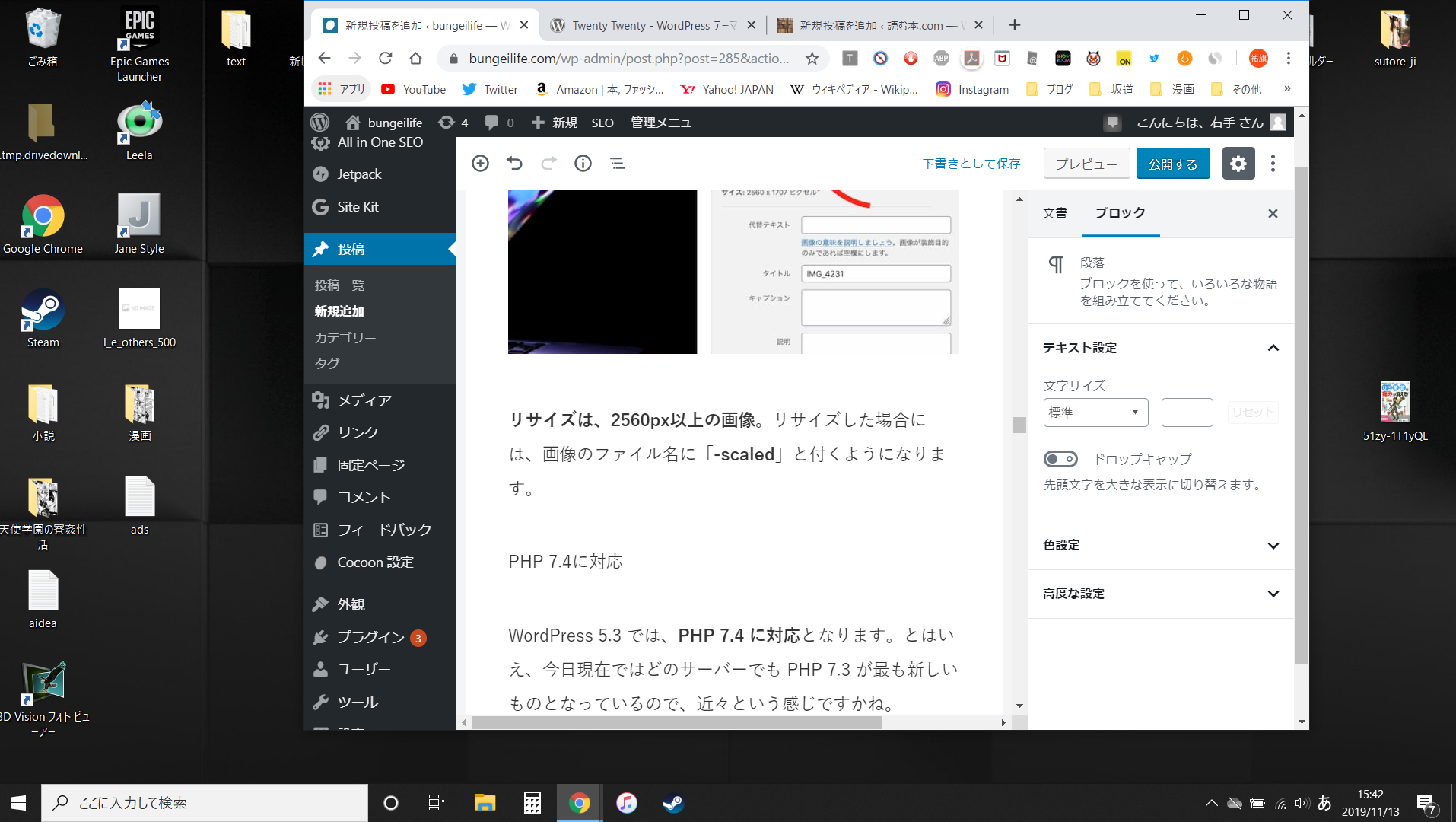Click the redo arrow icon

pyautogui.click(x=548, y=164)
